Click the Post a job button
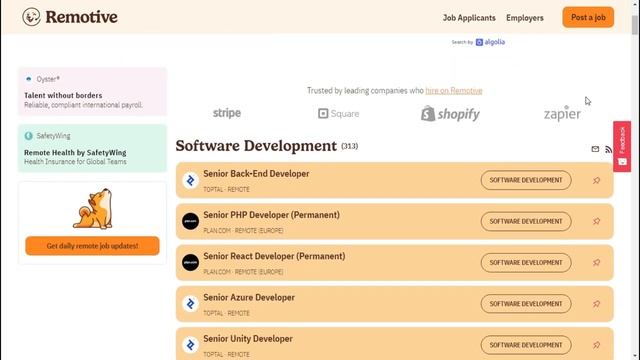Screen dimensions: 640x360 (588, 18)
